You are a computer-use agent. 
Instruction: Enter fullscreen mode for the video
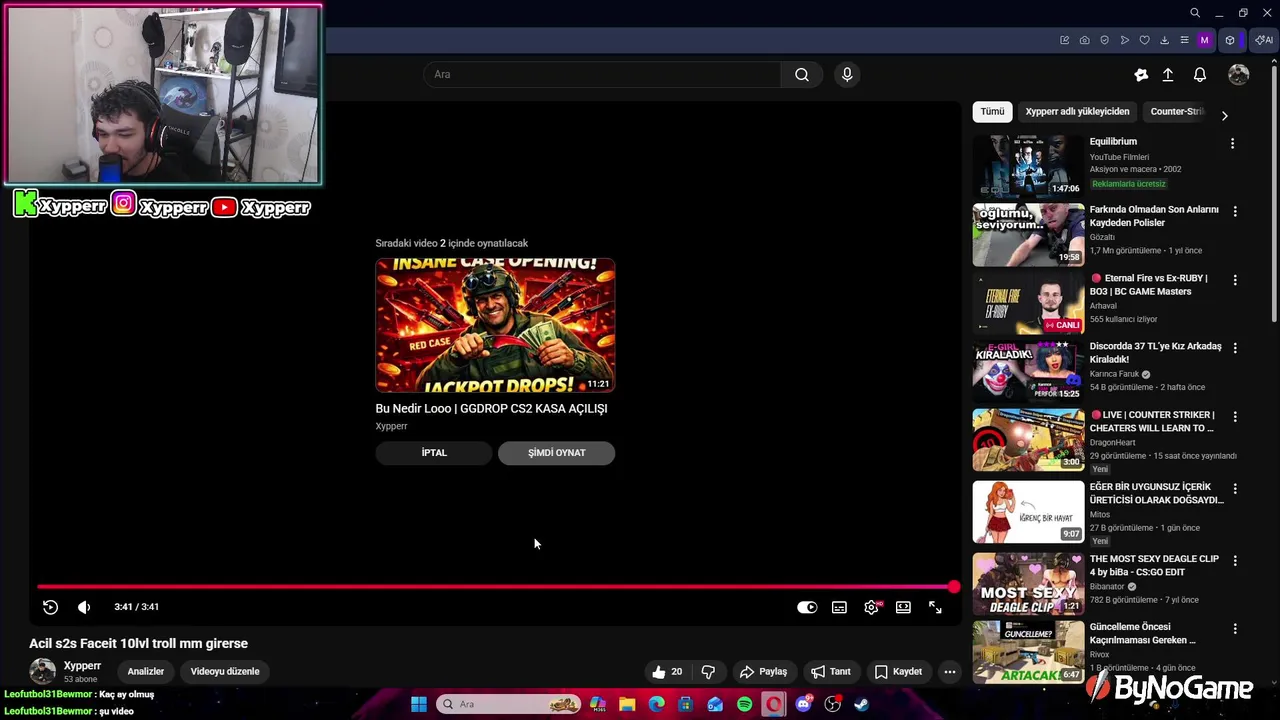click(x=935, y=607)
